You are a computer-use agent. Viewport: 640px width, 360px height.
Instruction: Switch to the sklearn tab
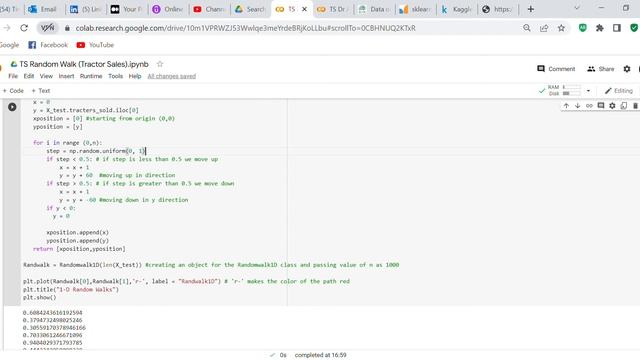(415, 9)
